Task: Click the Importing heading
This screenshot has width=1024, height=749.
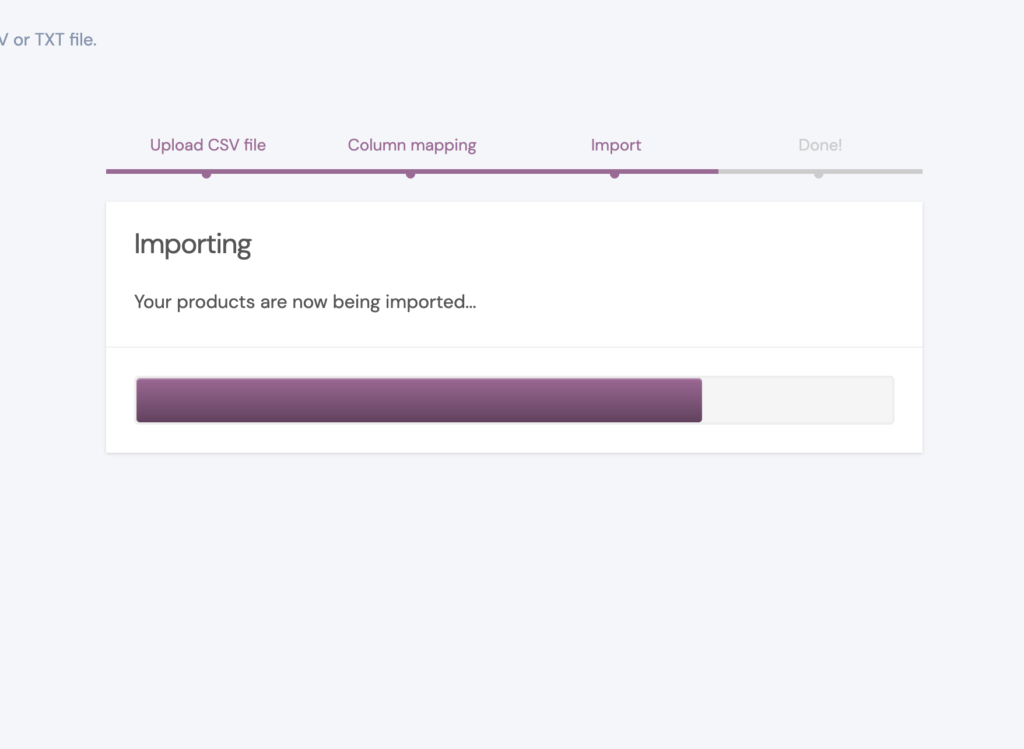Action: tap(193, 244)
